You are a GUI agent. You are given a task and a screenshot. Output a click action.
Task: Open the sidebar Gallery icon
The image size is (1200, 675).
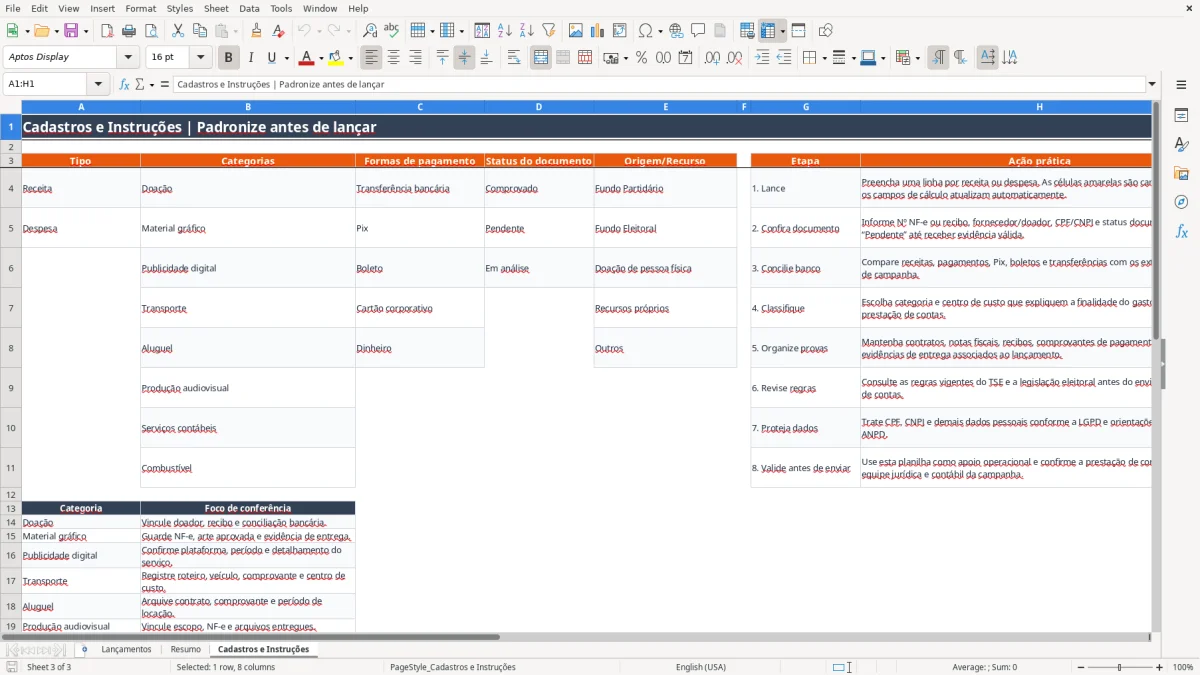[x=1181, y=174]
